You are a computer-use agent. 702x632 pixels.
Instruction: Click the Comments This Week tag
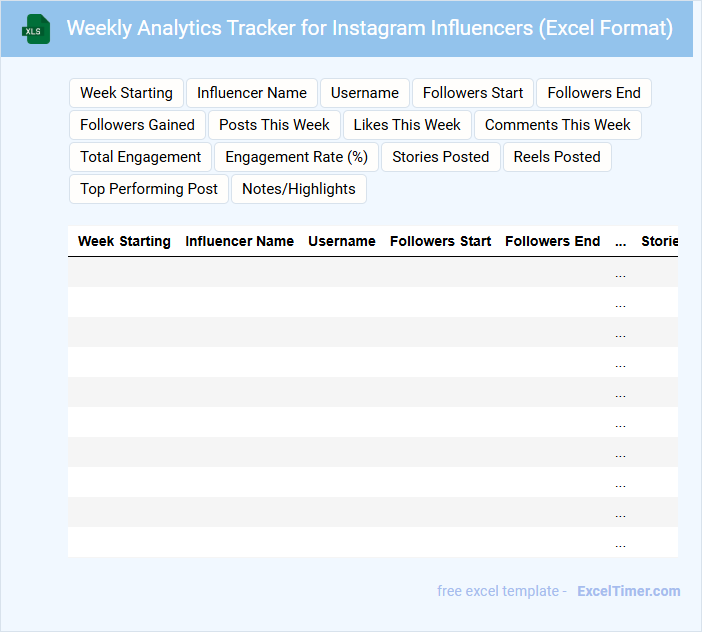pyautogui.click(x=558, y=125)
